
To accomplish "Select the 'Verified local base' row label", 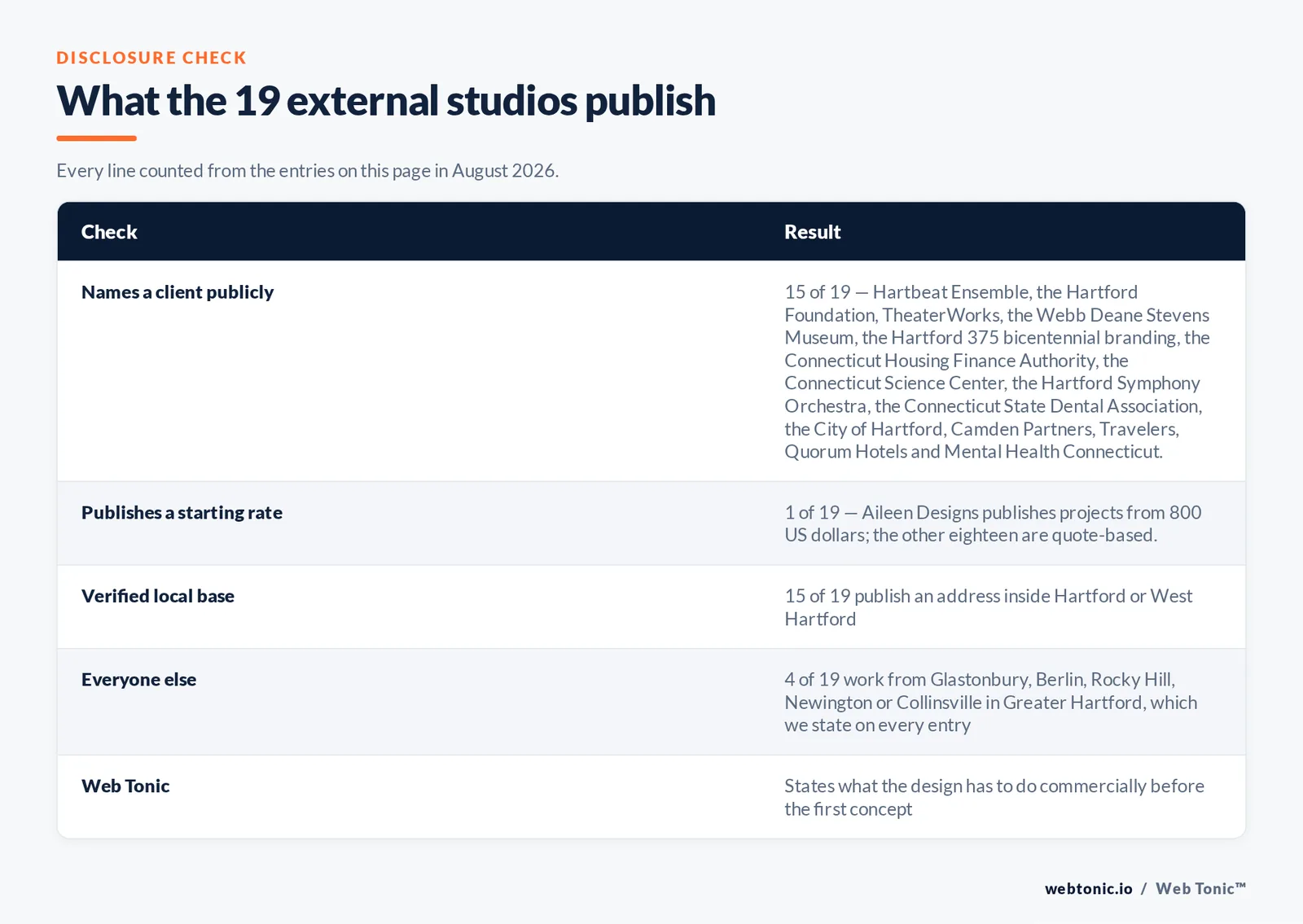I will click(158, 596).
